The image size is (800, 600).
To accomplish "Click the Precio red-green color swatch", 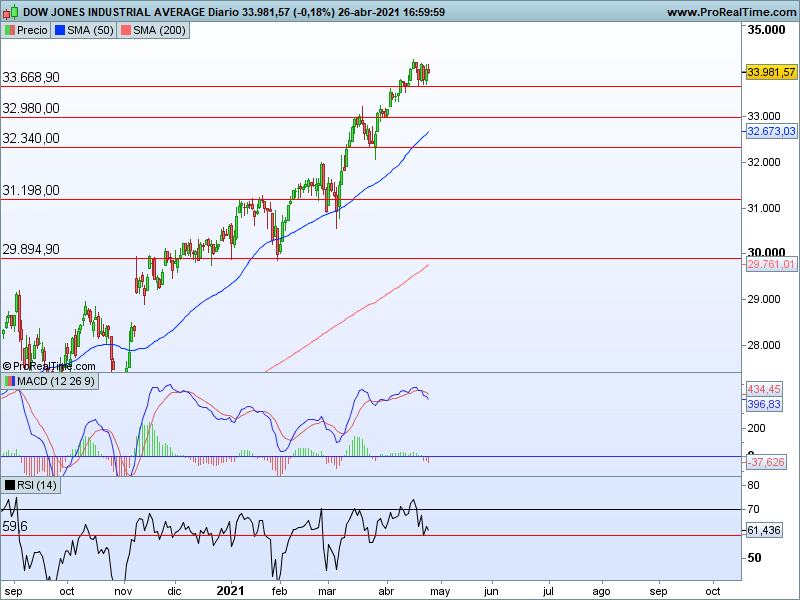I will pyautogui.click(x=10, y=30).
